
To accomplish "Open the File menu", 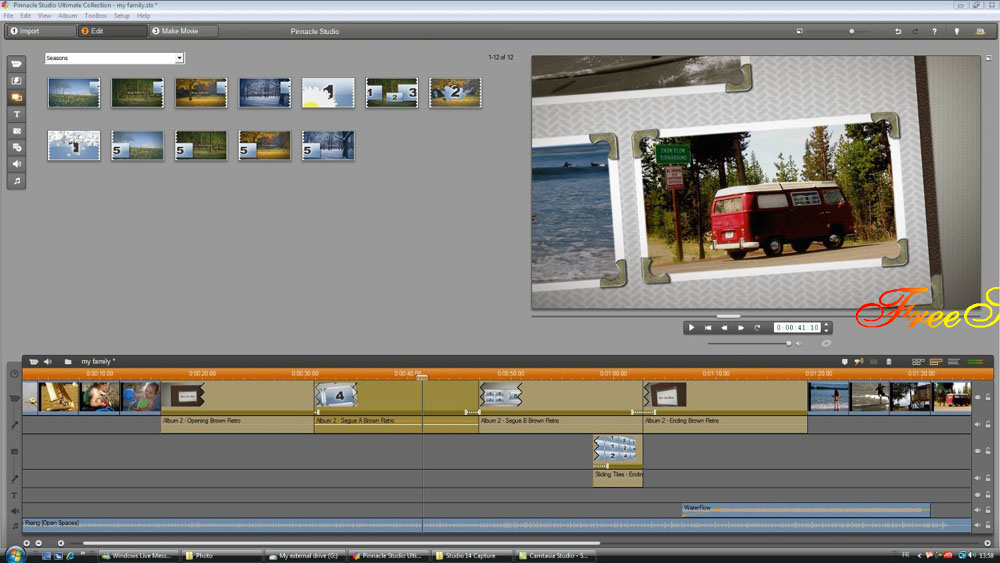I will (x=8, y=15).
